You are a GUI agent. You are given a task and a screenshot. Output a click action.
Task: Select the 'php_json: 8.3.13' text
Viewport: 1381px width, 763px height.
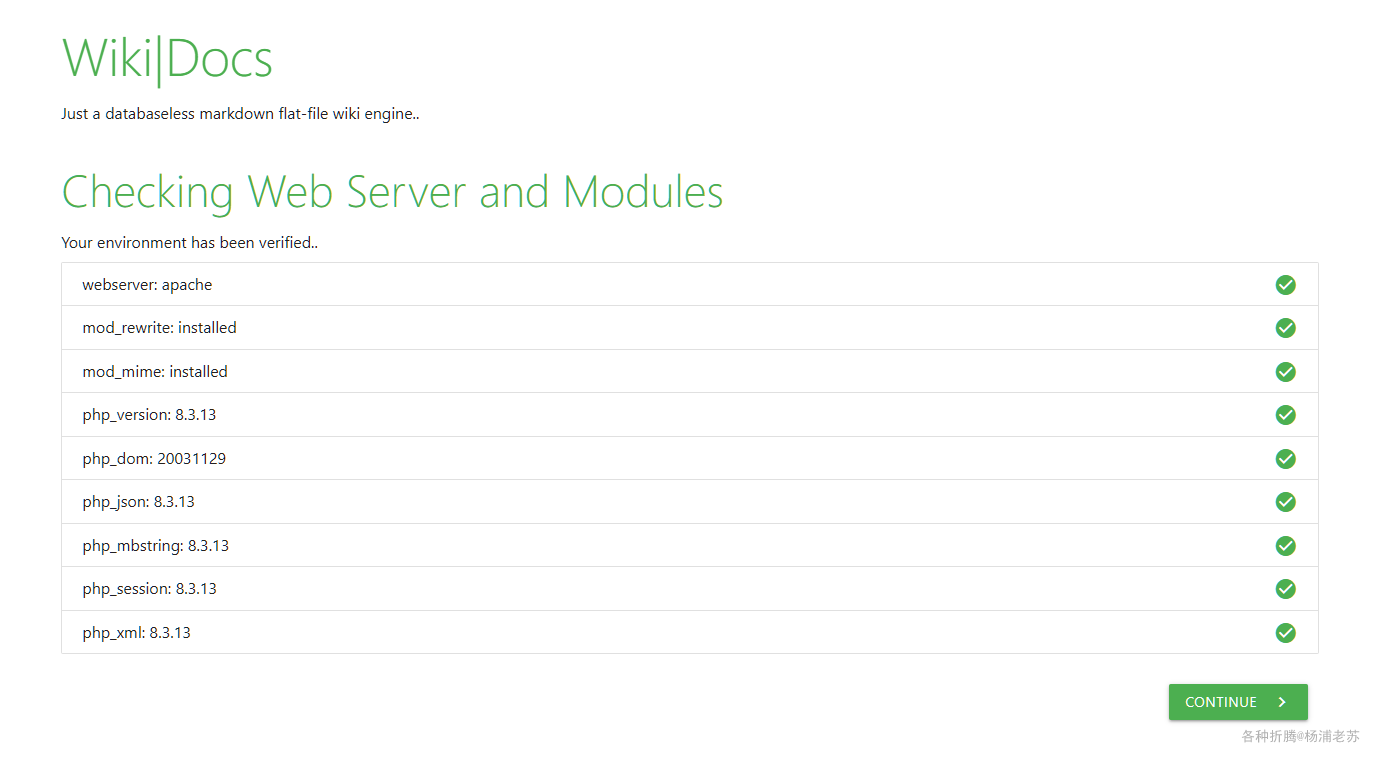pyautogui.click(x=138, y=502)
